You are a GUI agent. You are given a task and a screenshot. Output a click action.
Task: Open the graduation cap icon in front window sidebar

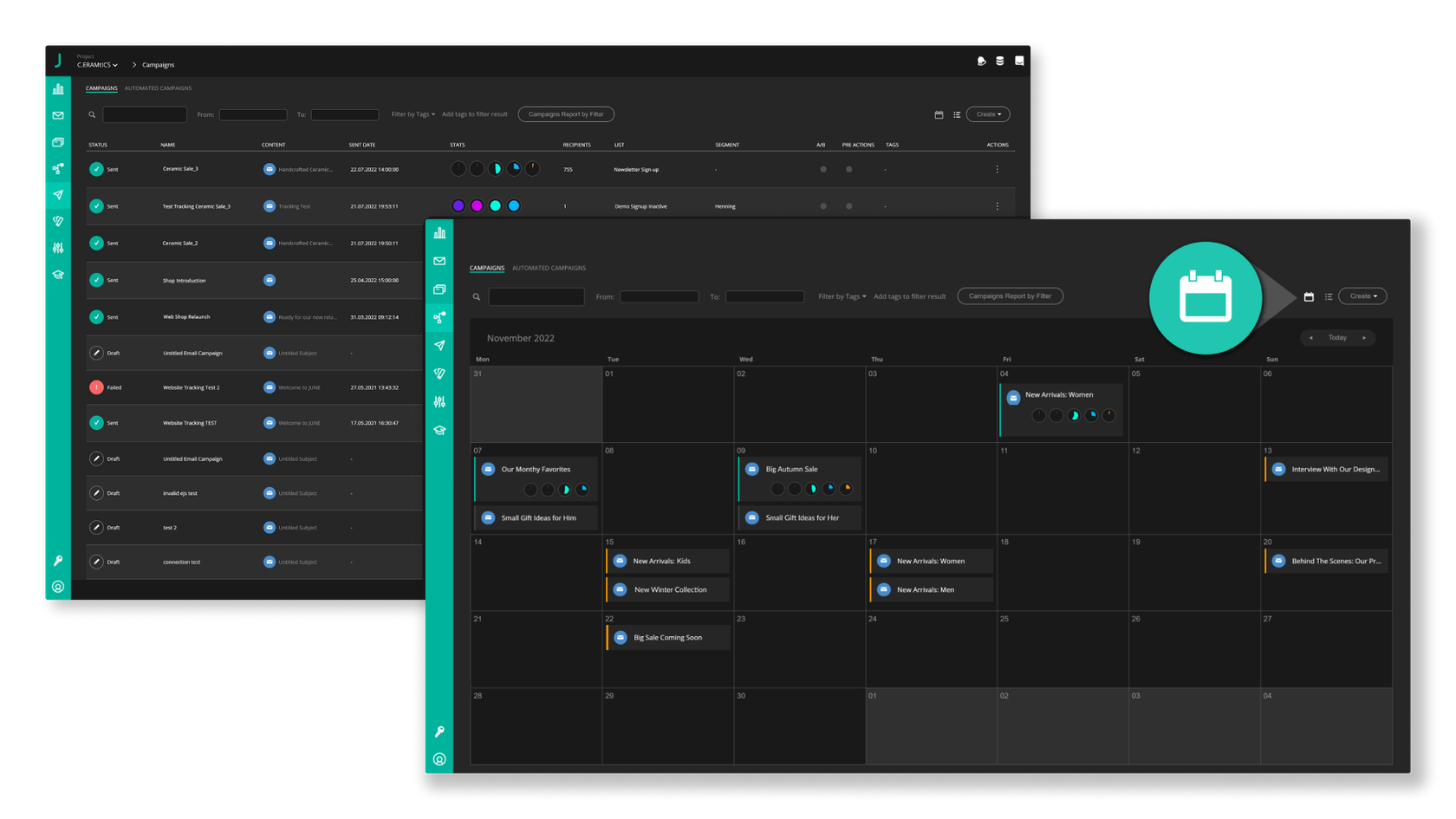(x=439, y=431)
